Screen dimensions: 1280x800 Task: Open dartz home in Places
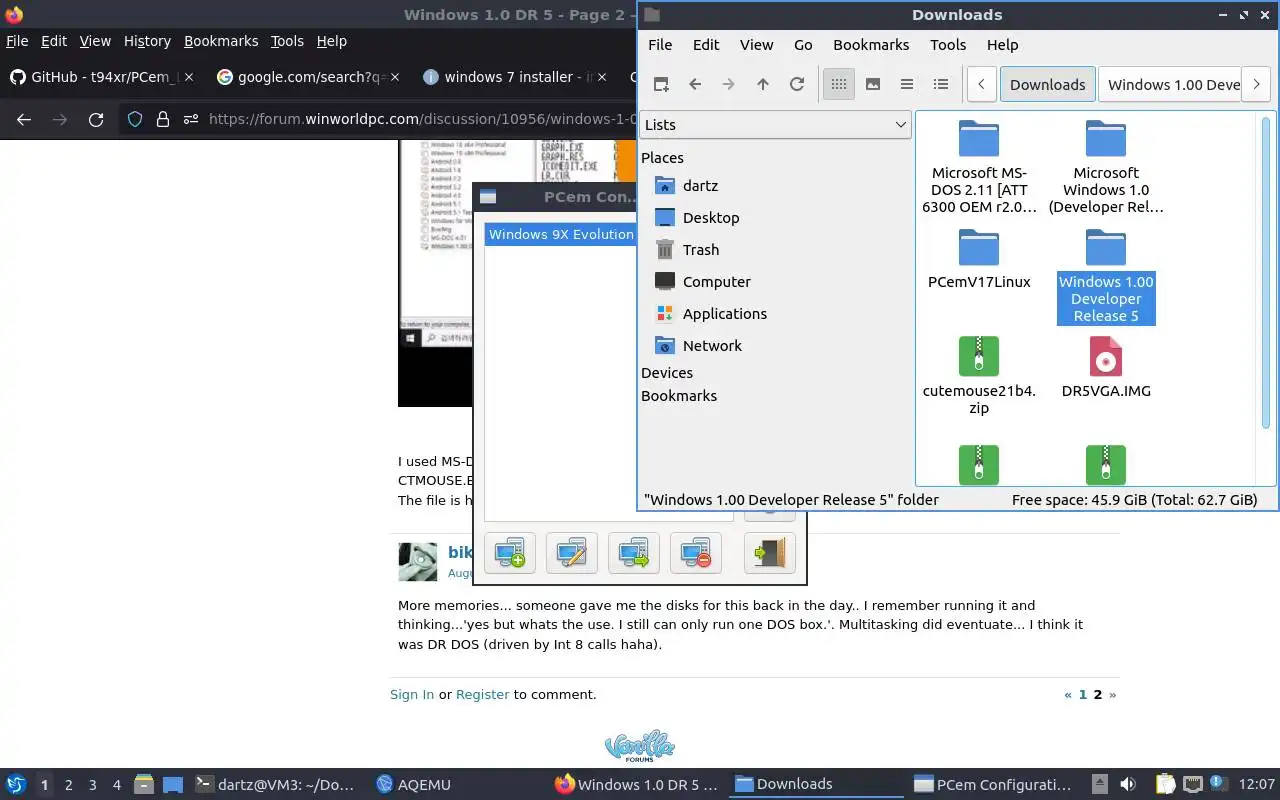pyautogui.click(x=700, y=185)
